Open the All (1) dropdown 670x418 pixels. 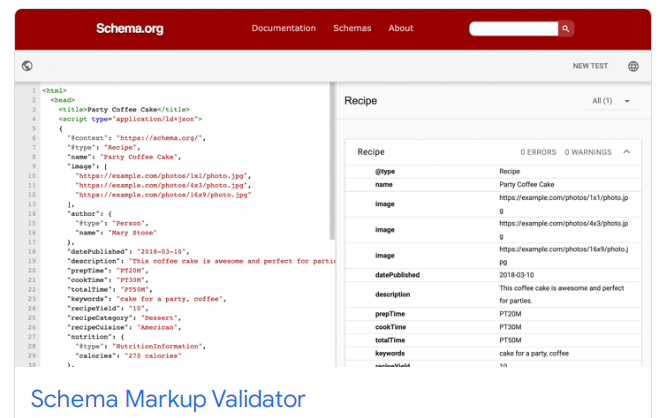(x=612, y=101)
